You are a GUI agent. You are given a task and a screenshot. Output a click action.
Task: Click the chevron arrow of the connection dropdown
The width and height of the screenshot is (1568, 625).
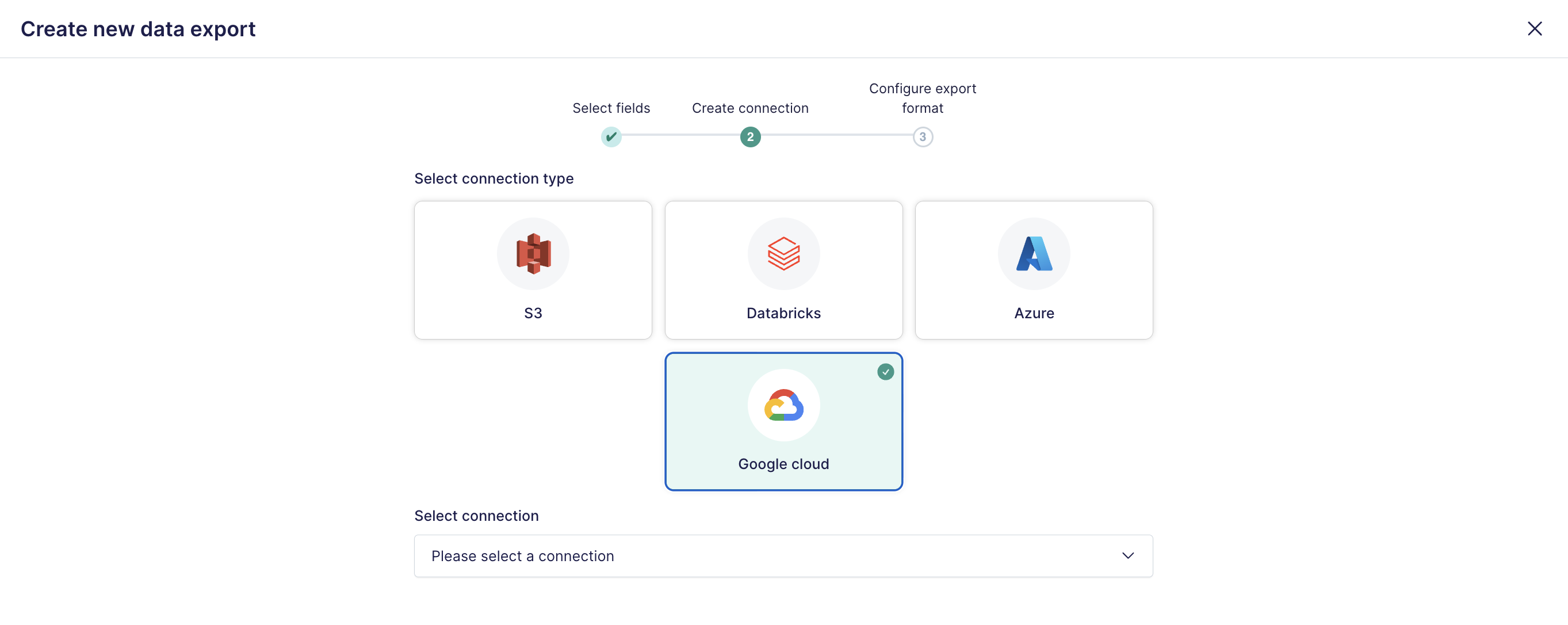(x=1127, y=556)
